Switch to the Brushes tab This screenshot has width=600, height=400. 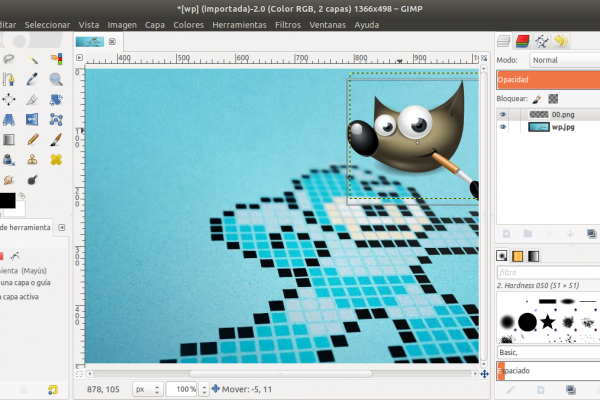(502, 256)
